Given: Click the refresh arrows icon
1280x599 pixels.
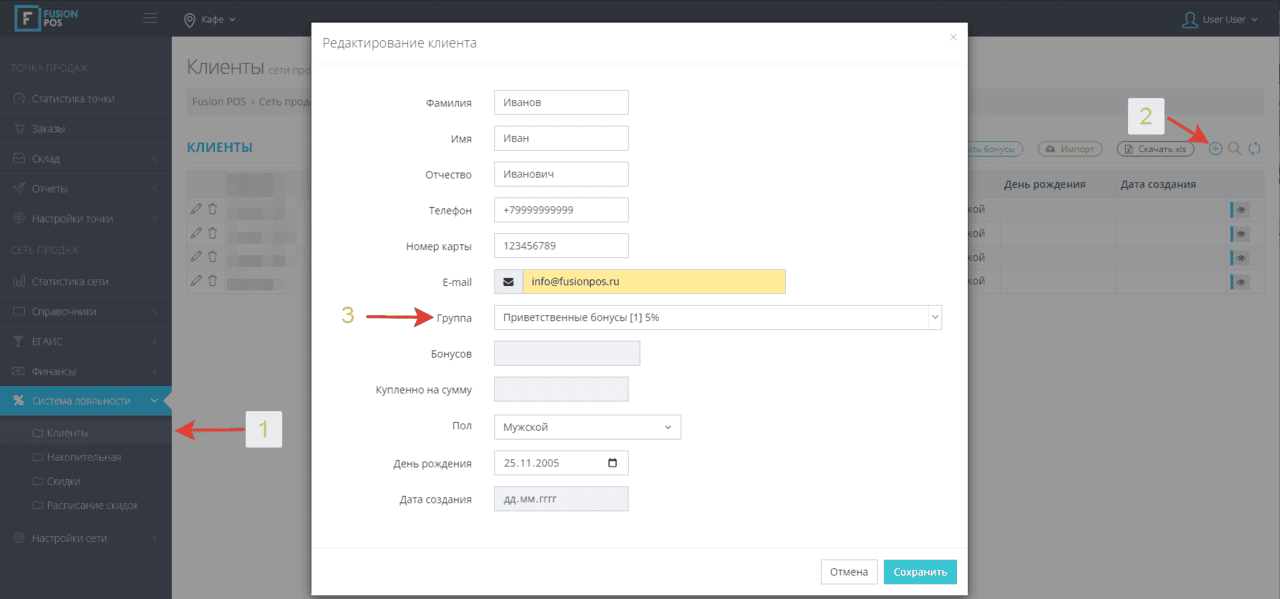Looking at the screenshot, I should pos(1255,148).
